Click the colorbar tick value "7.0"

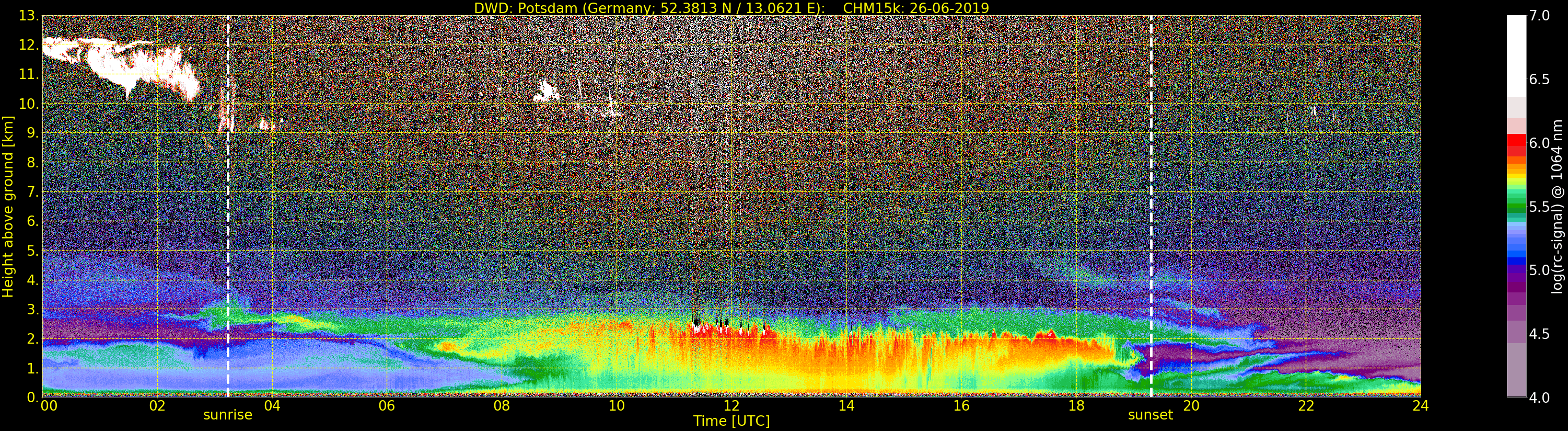(1539, 15)
